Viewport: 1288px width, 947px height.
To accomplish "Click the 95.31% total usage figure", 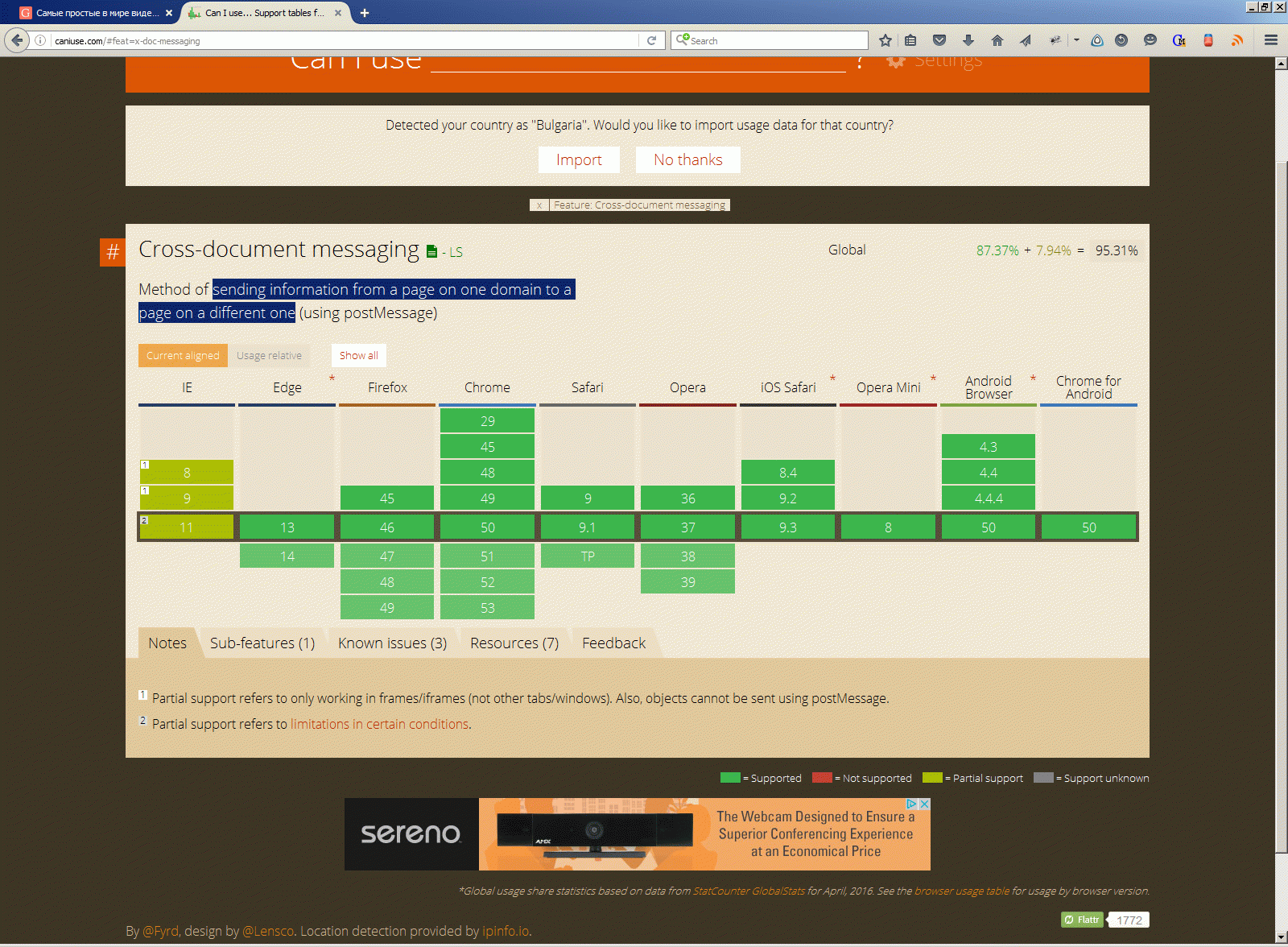I will point(1117,250).
